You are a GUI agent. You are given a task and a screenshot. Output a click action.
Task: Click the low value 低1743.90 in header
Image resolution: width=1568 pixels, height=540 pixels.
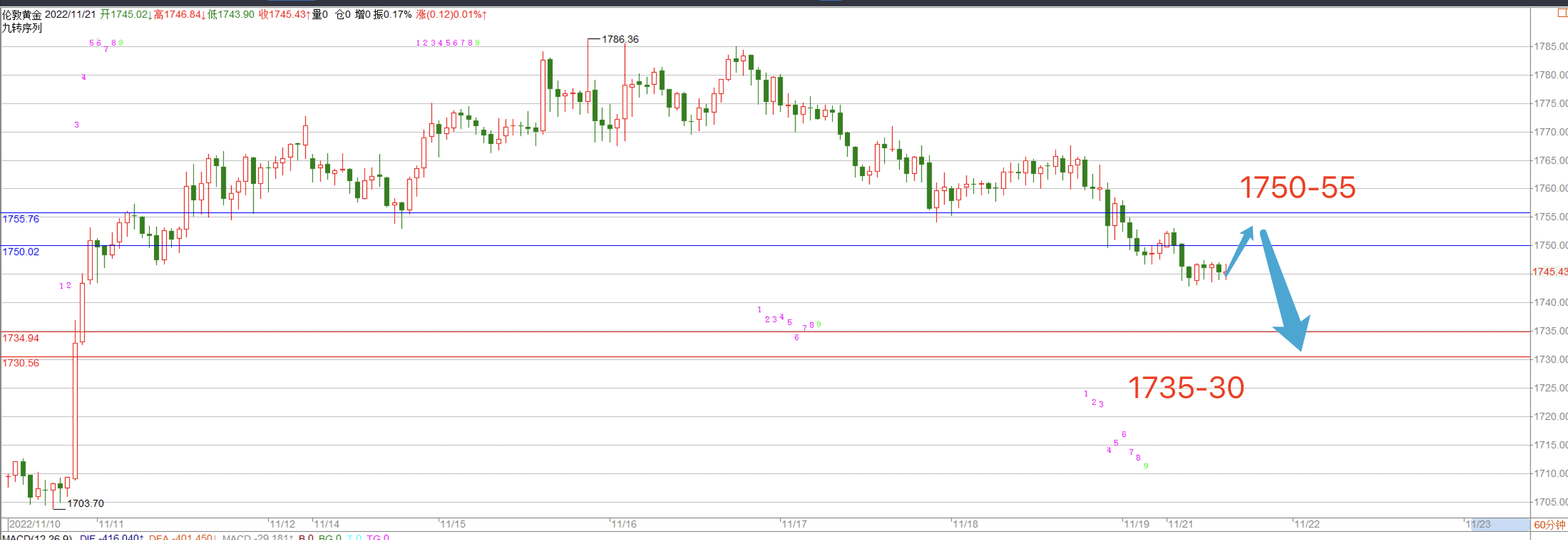pos(231,15)
